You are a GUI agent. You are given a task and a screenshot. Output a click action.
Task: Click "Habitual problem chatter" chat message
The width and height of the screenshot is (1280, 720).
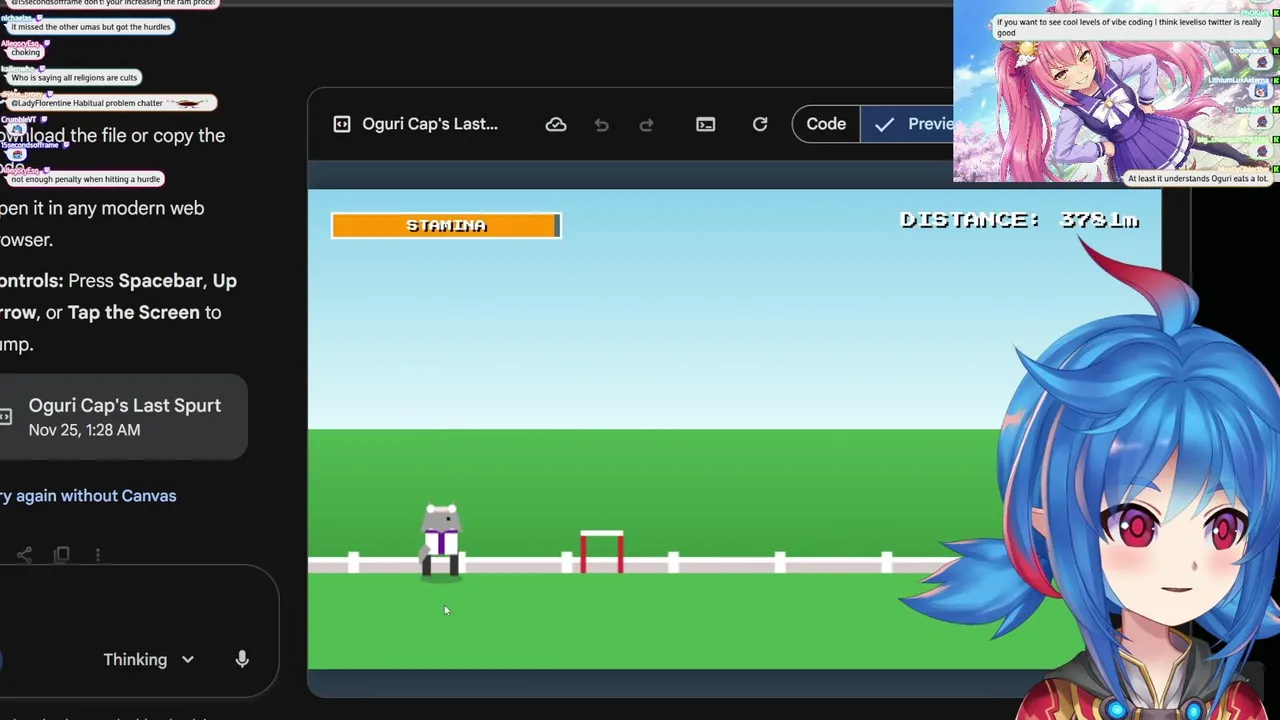click(x=112, y=103)
